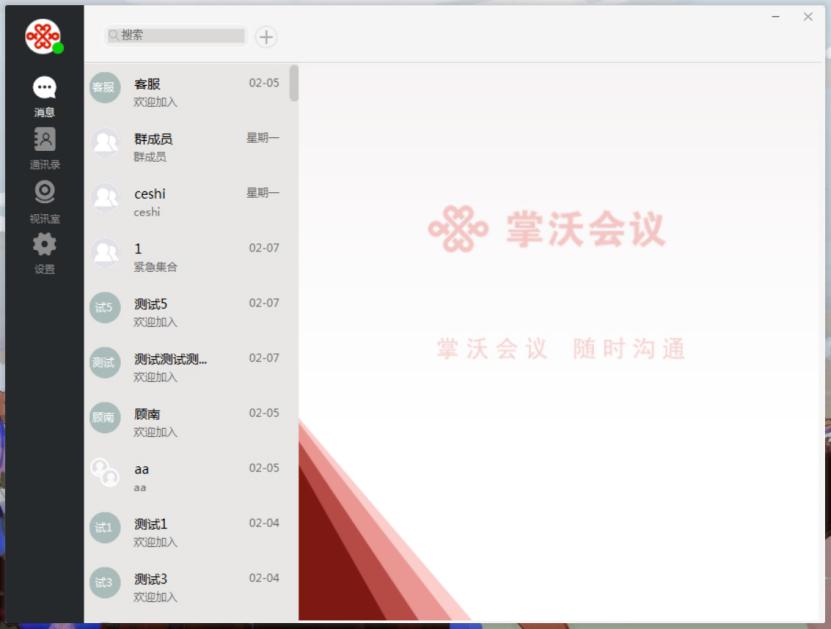Minimize the 掌沃会议 window
Screen dimensions: 831x629
click(776, 17)
